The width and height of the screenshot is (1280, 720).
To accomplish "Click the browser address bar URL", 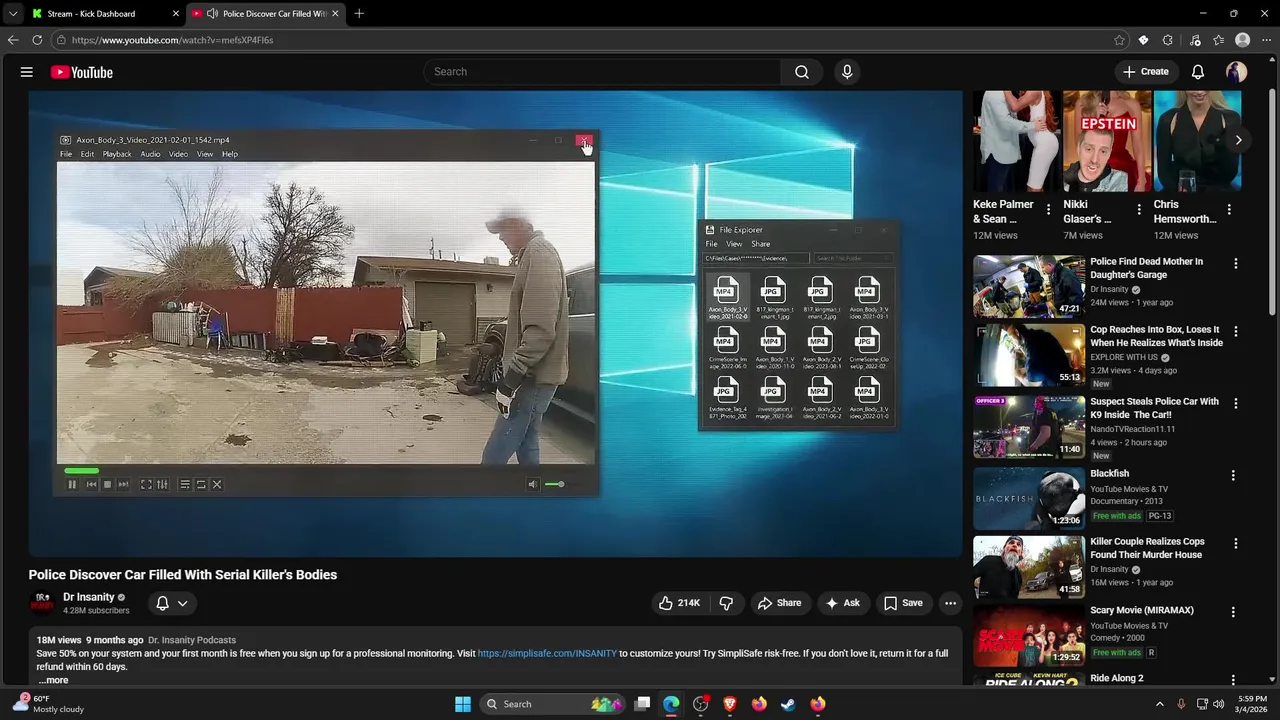I will (172, 40).
